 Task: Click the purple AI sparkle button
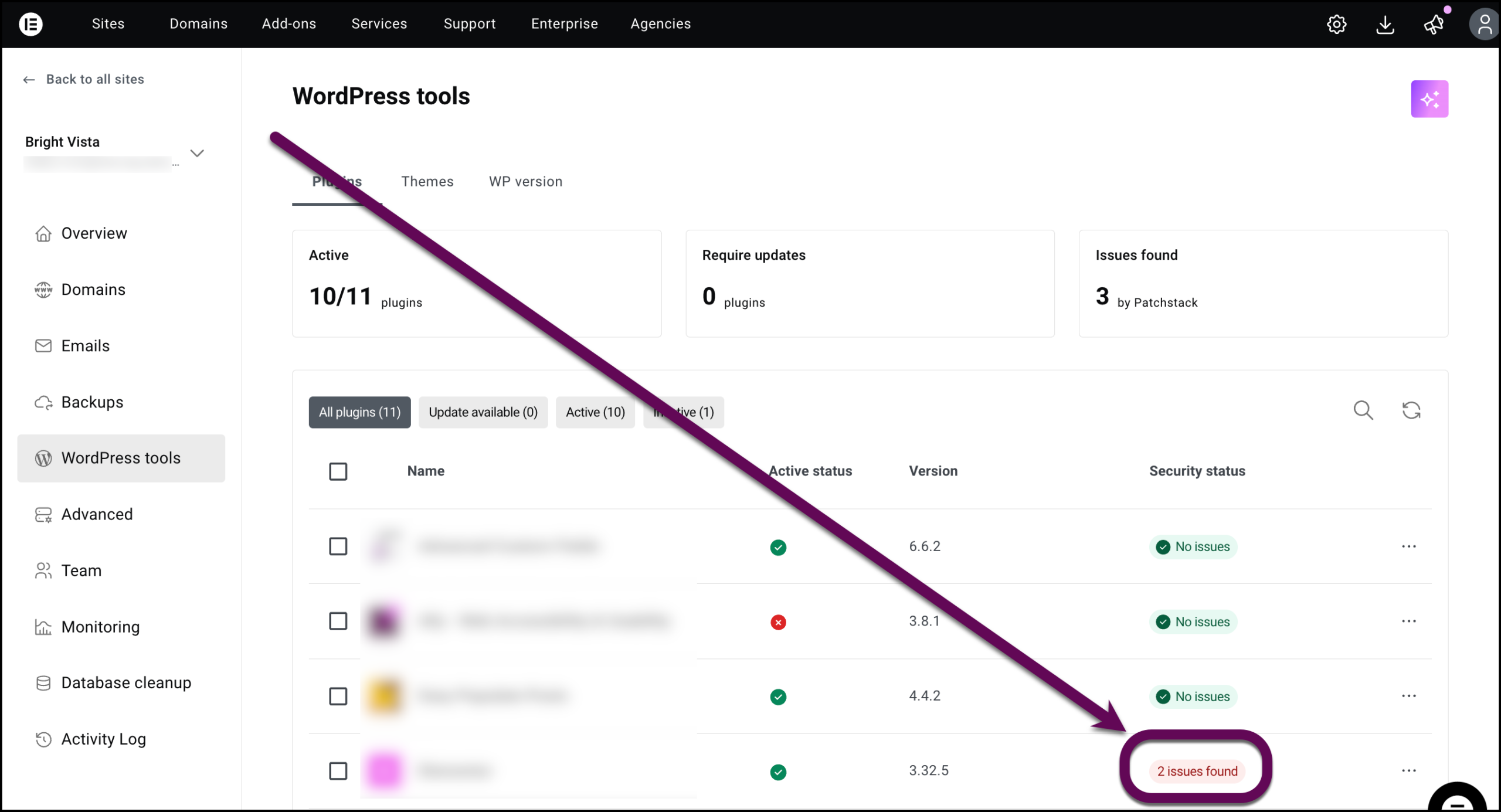click(x=1429, y=98)
